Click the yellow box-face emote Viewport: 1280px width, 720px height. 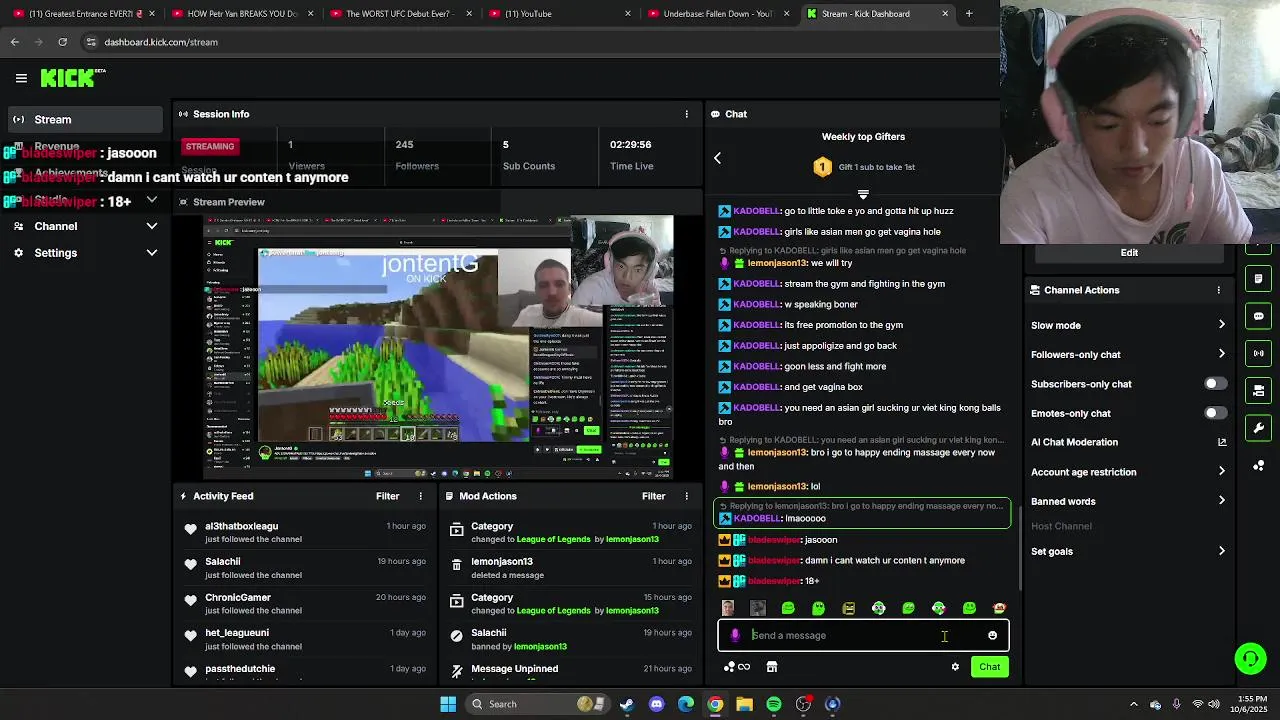point(849,608)
